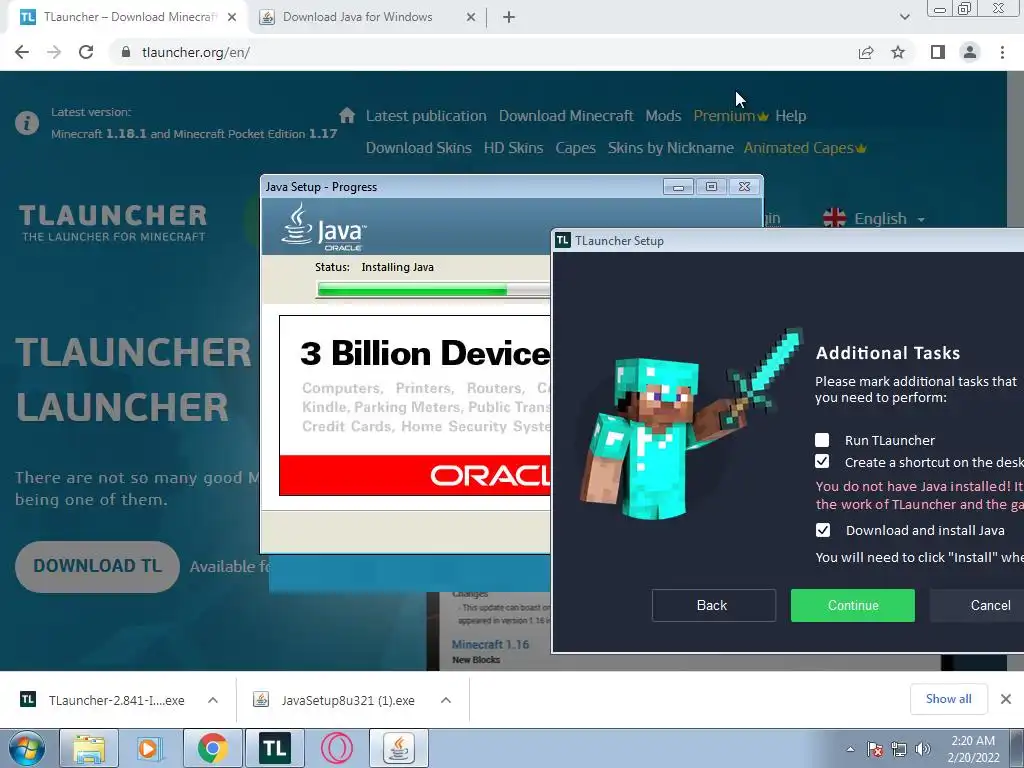1024x768 pixels.
Task: Click the Java Setup - Progress title bar
Action: tap(460, 187)
